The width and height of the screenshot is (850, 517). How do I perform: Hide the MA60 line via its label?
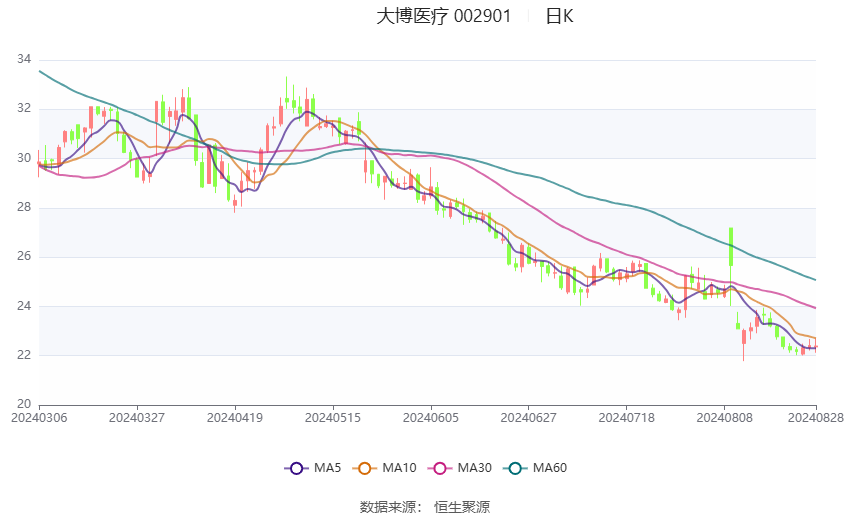(x=550, y=468)
